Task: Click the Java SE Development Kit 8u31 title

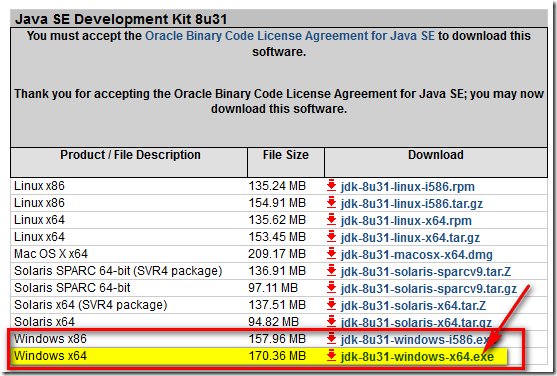Action: tap(121, 19)
